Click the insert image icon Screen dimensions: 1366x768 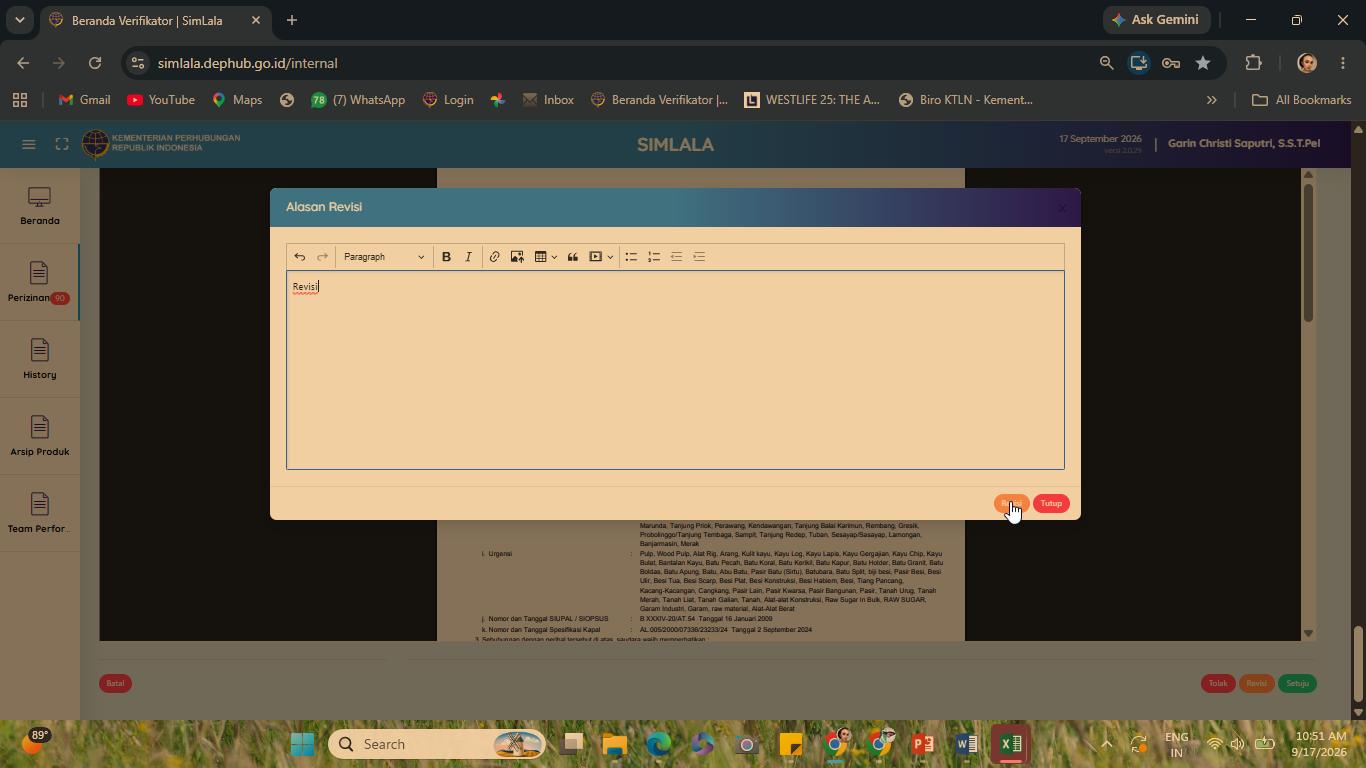click(517, 257)
